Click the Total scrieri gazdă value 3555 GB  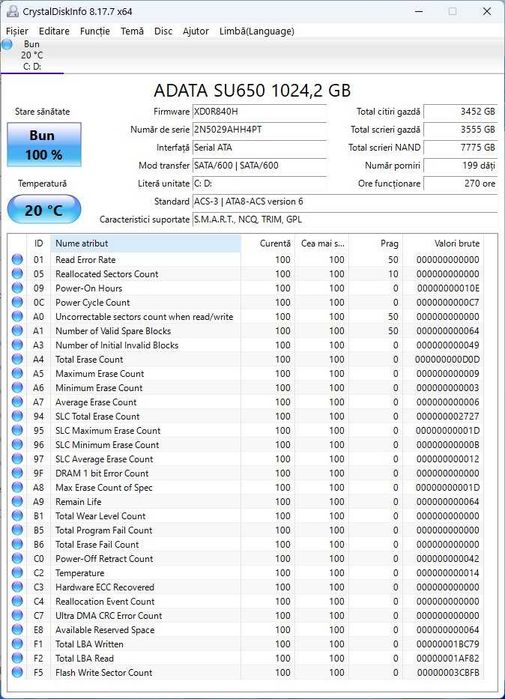[x=460, y=130]
